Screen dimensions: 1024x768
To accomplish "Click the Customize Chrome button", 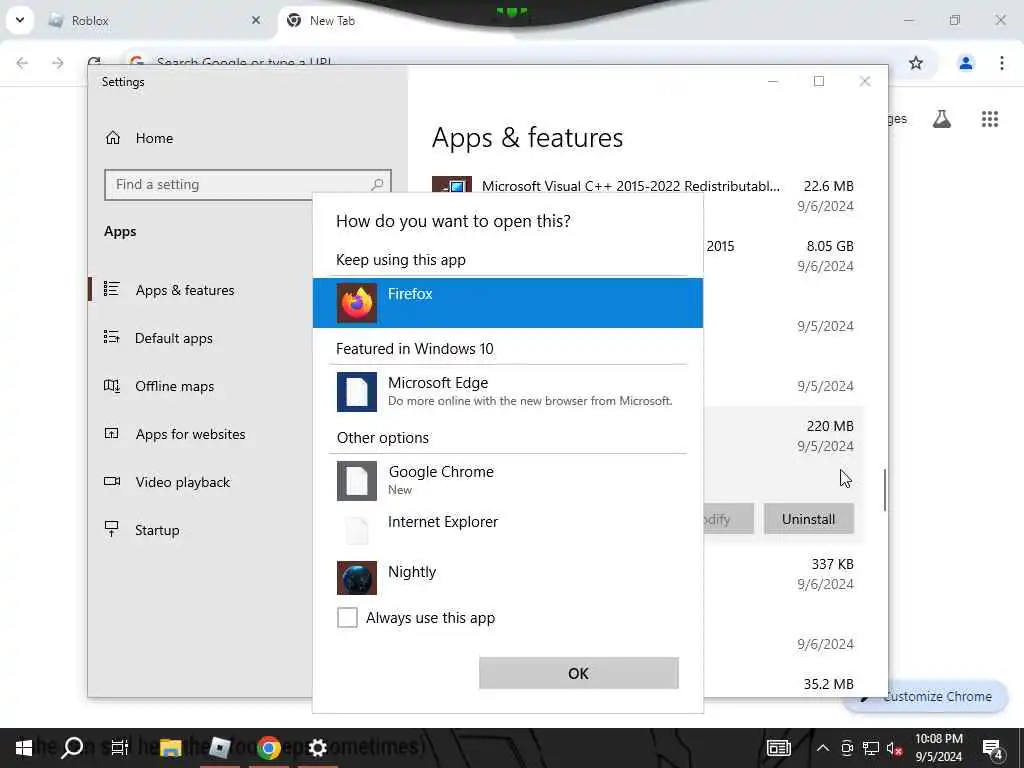I will click(926, 697).
